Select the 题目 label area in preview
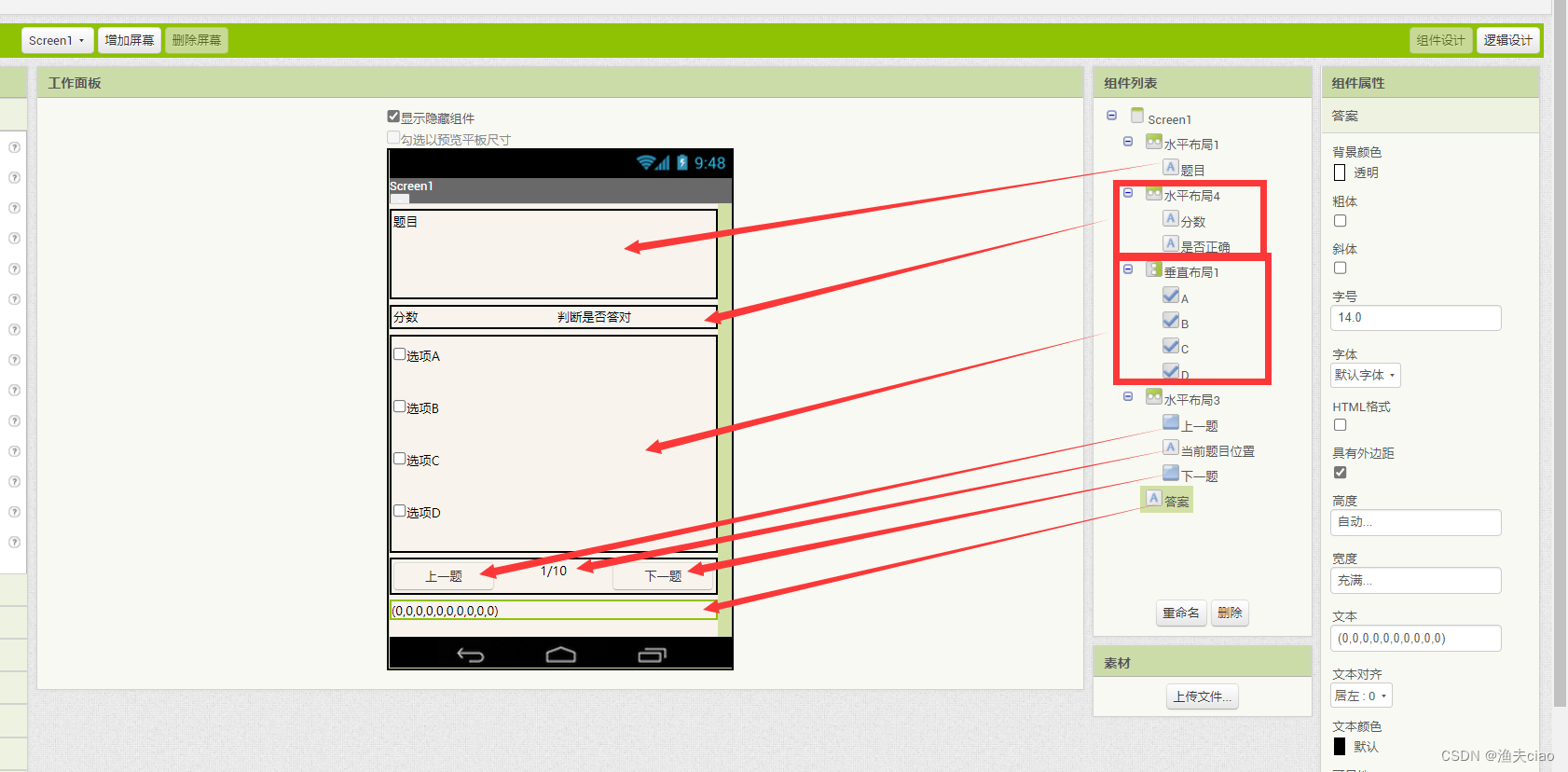The image size is (1568, 772). [x=554, y=254]
